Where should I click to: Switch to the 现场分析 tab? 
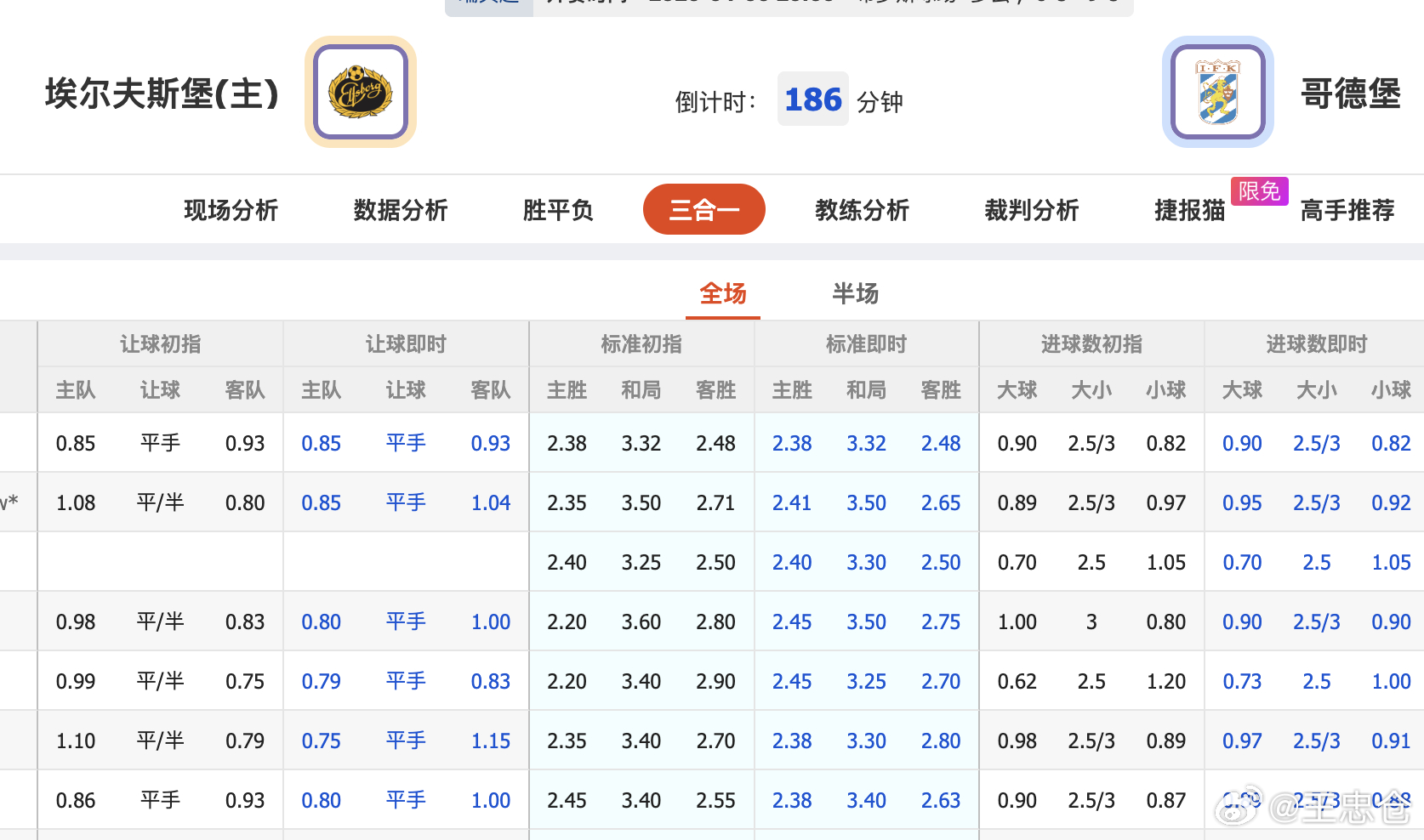click(x=231, y=210)
